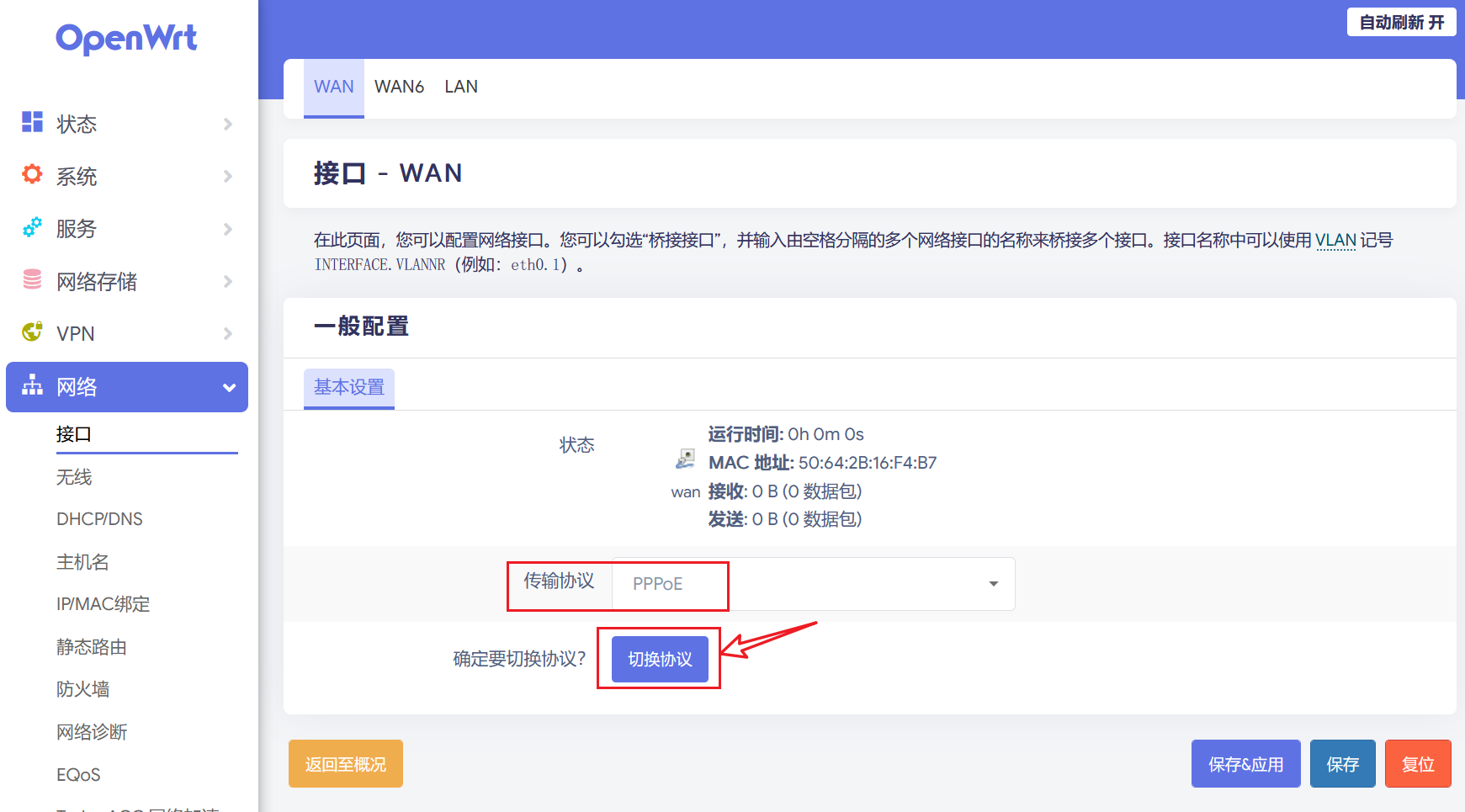Click the 返回至概况 button

[346, 764]
